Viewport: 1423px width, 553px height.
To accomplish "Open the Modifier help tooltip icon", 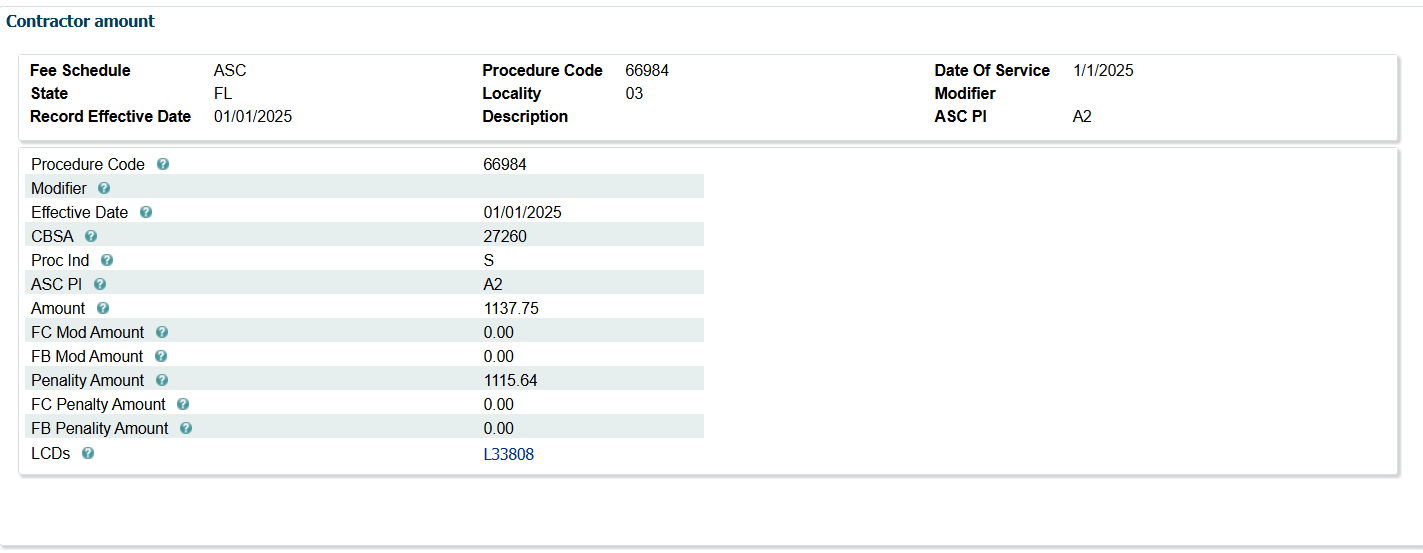I will point(104,188).
